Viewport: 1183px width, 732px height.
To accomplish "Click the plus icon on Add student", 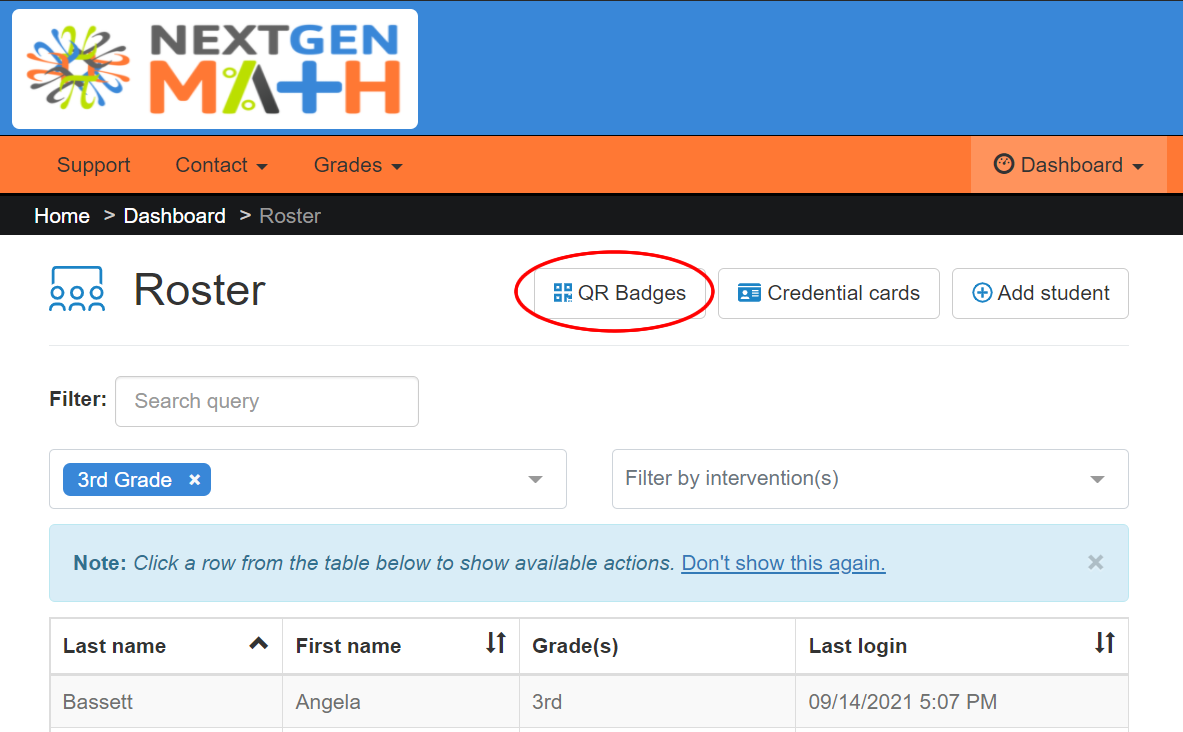I will [982, 293].
